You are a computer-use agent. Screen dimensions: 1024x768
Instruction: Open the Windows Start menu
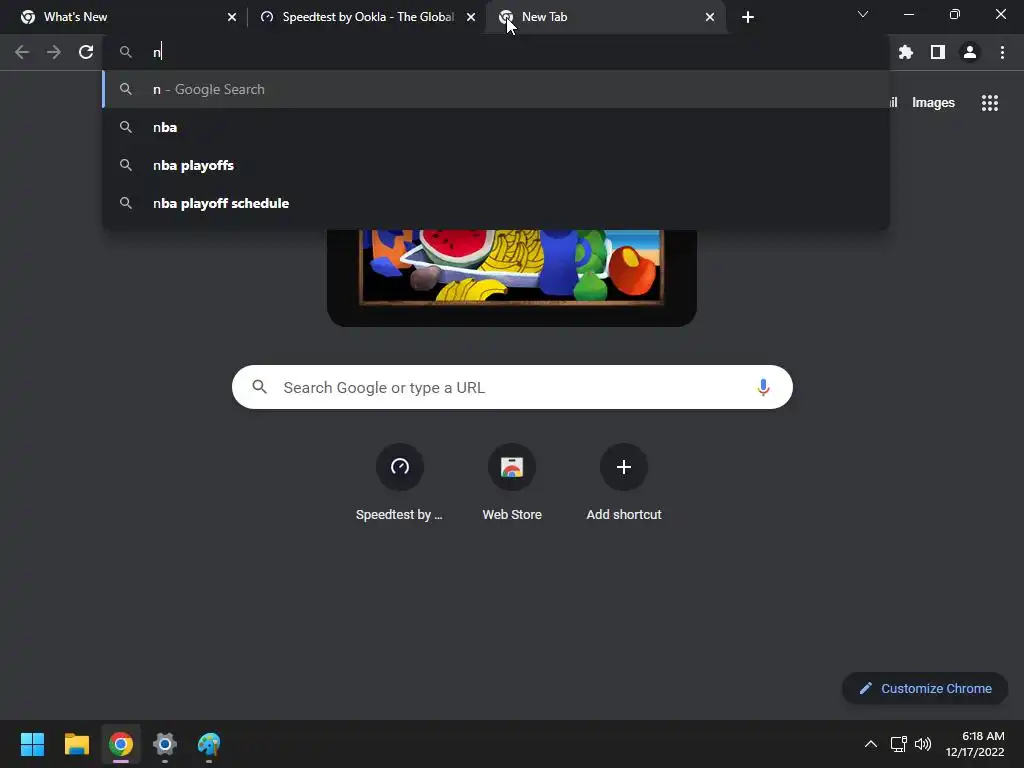pos(32,744)
